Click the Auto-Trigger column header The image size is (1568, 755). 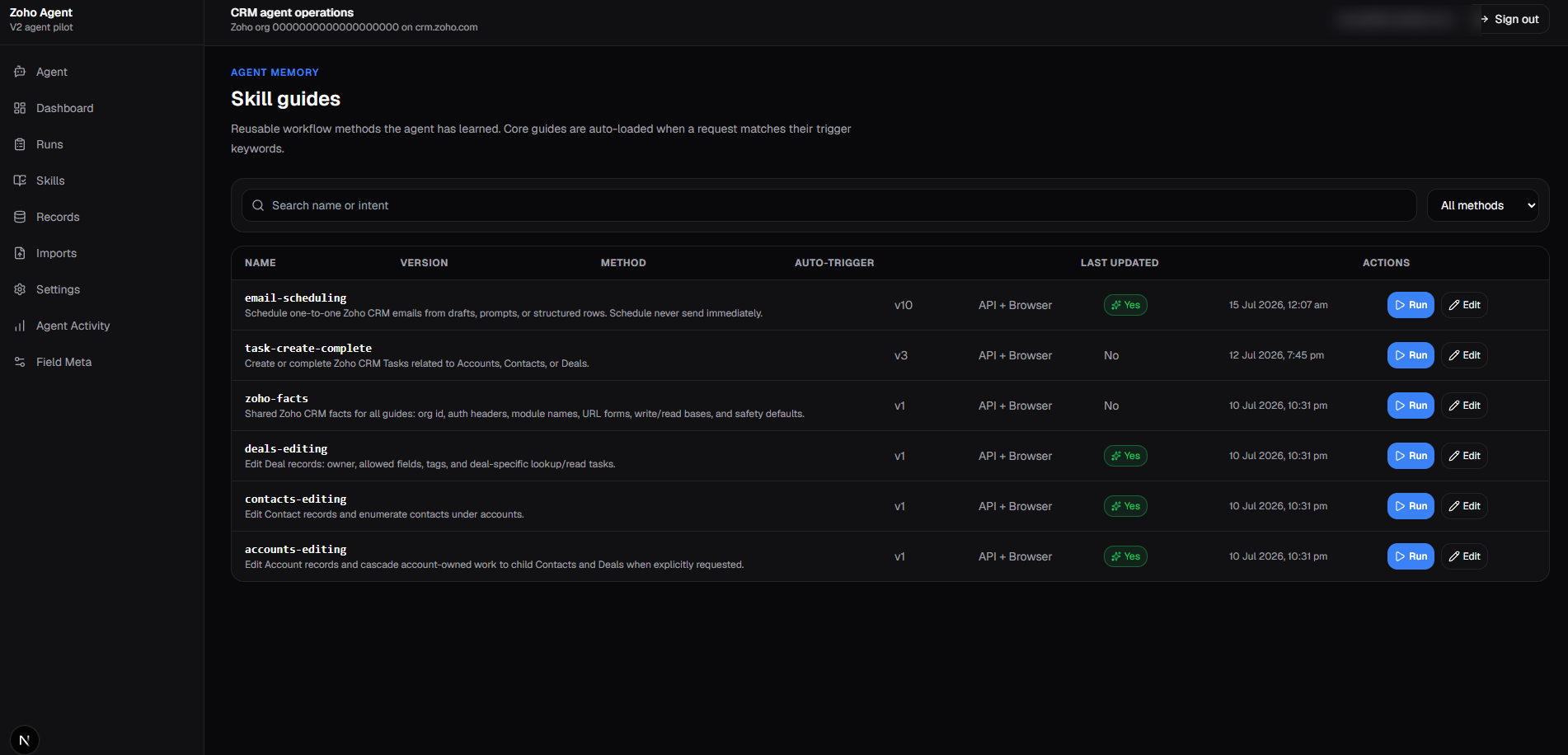tap(834, 263)
